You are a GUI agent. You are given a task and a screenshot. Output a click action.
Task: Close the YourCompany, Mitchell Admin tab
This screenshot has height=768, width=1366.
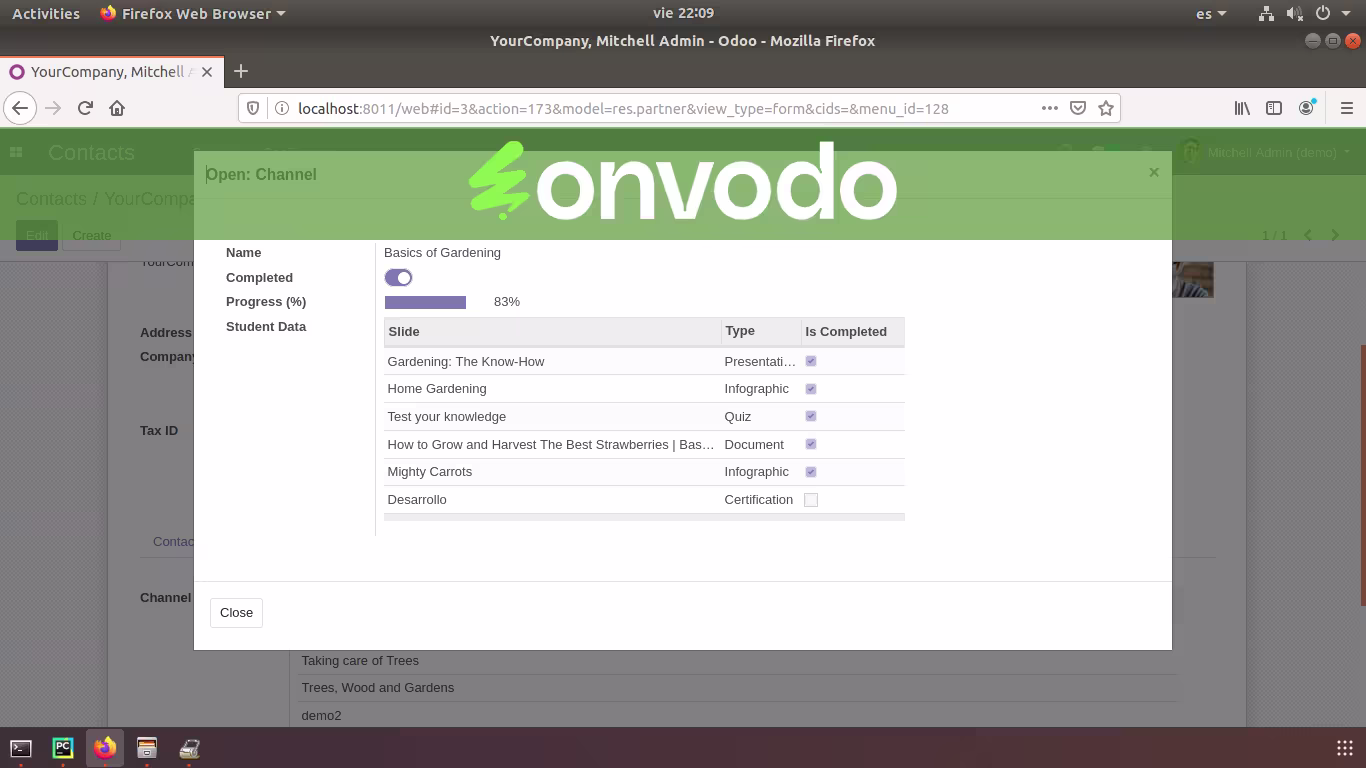(x=207, y=72)
